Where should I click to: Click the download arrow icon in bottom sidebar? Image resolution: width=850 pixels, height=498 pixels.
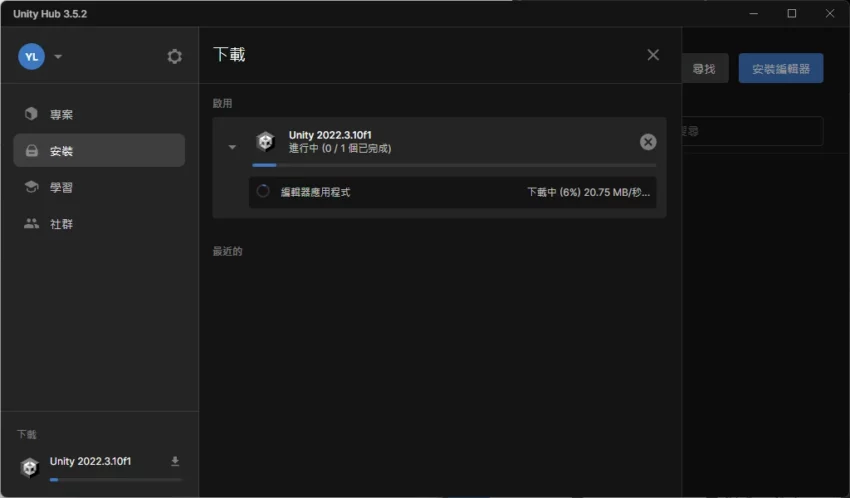pyautogui.click(x=175, y=461)
